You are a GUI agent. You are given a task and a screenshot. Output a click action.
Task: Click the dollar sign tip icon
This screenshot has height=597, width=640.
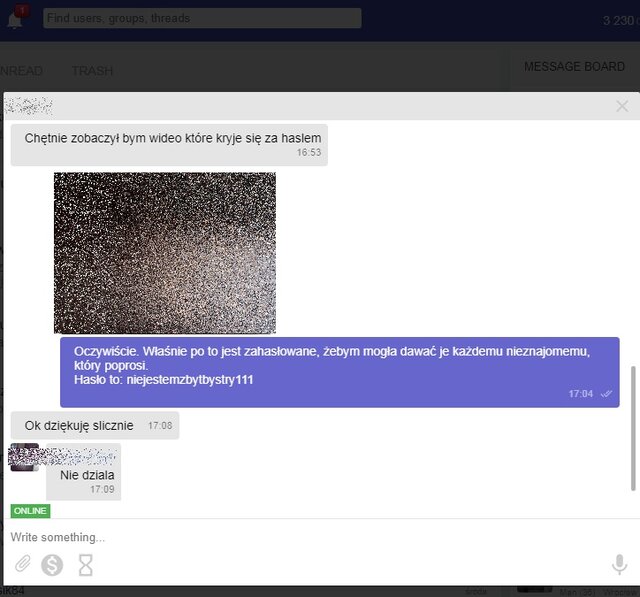pos(52,565)
